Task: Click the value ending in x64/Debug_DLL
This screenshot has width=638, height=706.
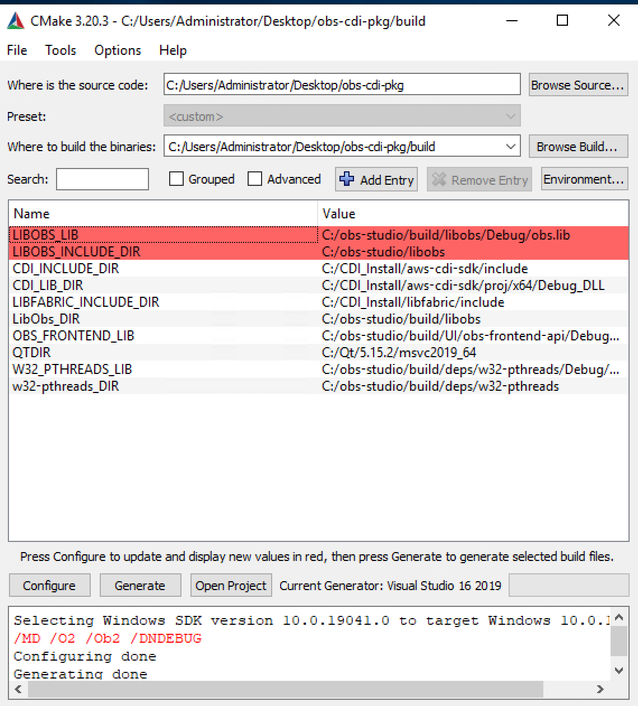Action: (x=463, y=285)
